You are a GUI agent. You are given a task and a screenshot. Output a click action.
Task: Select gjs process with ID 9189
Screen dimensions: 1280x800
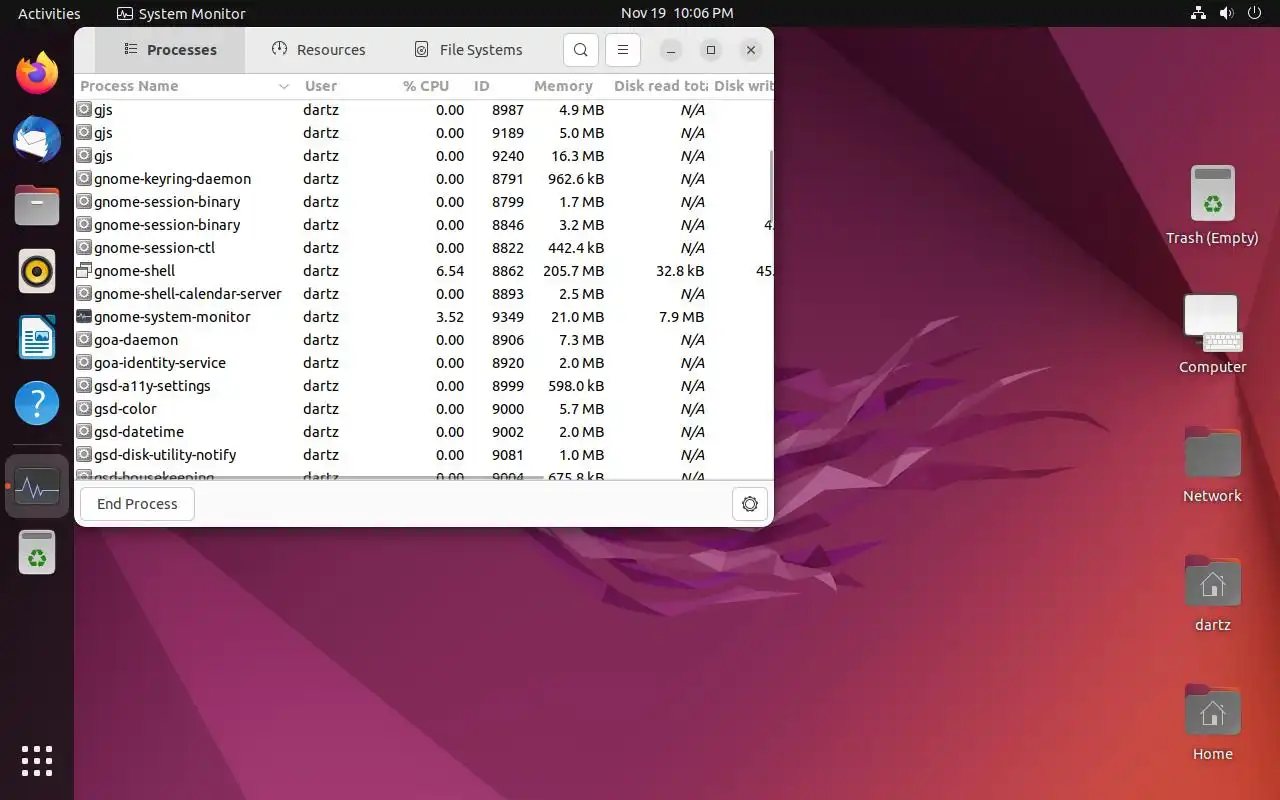click(424, 133)
